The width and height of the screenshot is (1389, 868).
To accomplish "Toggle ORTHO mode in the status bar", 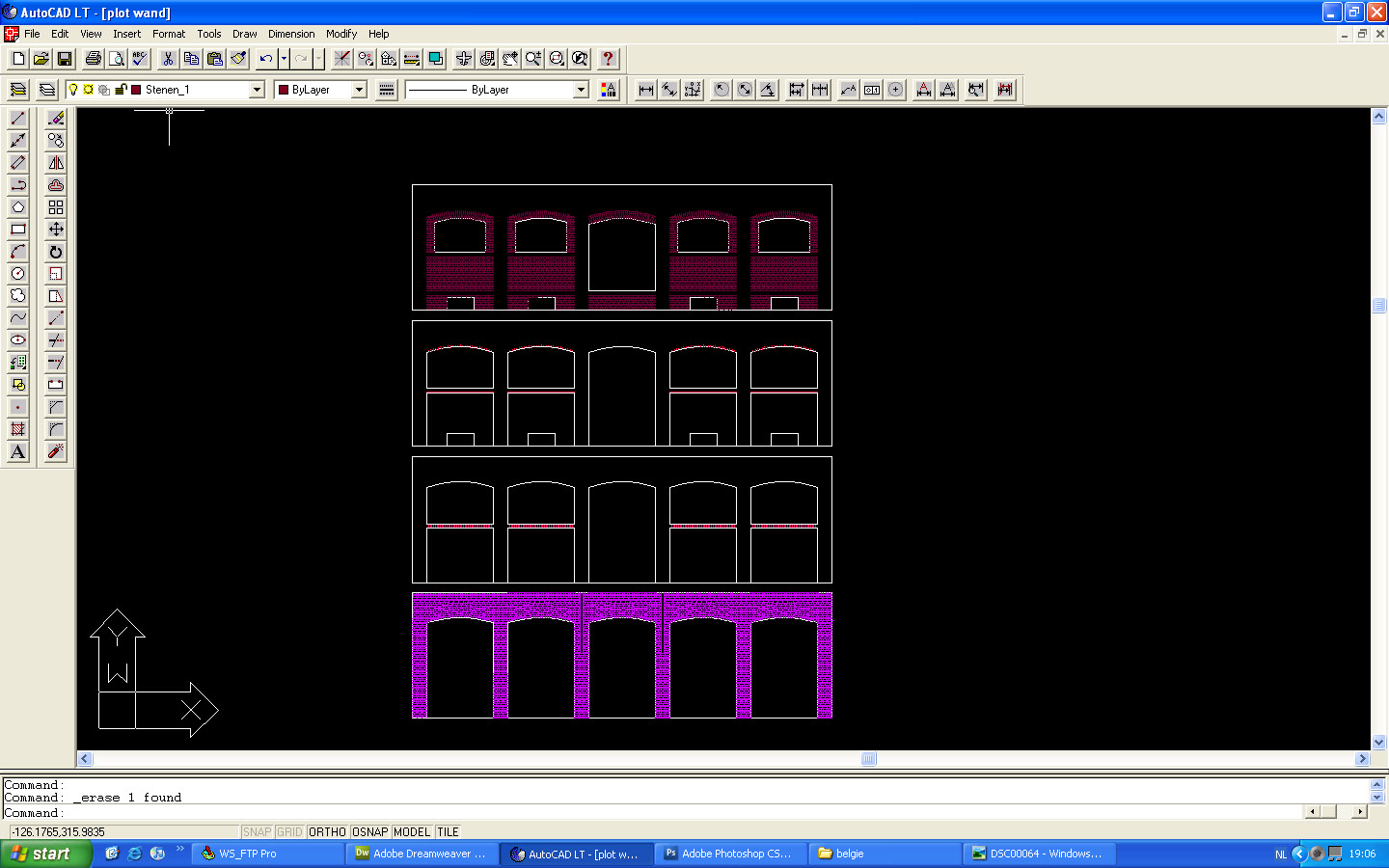I will click(327, 831).
